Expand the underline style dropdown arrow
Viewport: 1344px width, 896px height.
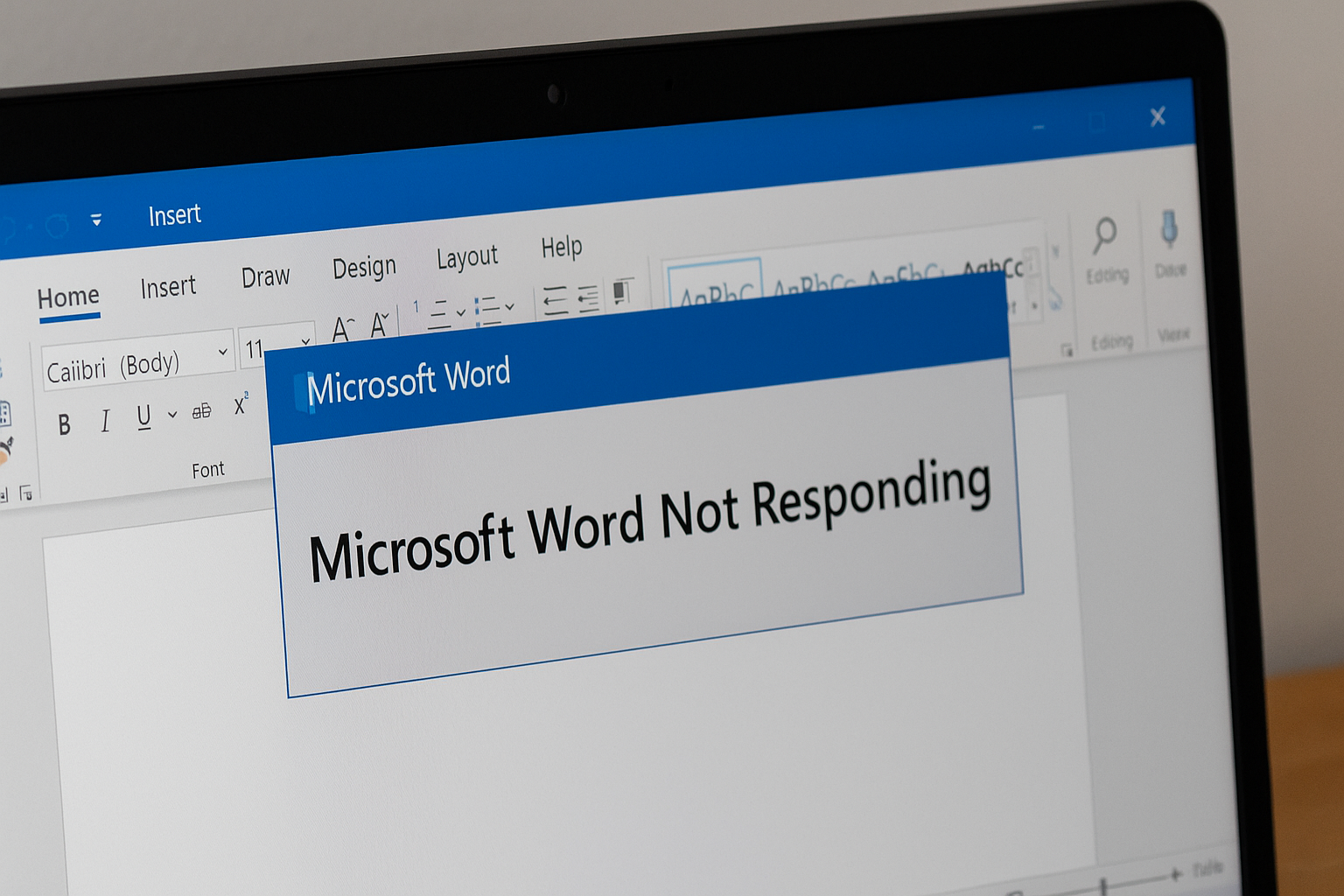coord(172,414)
